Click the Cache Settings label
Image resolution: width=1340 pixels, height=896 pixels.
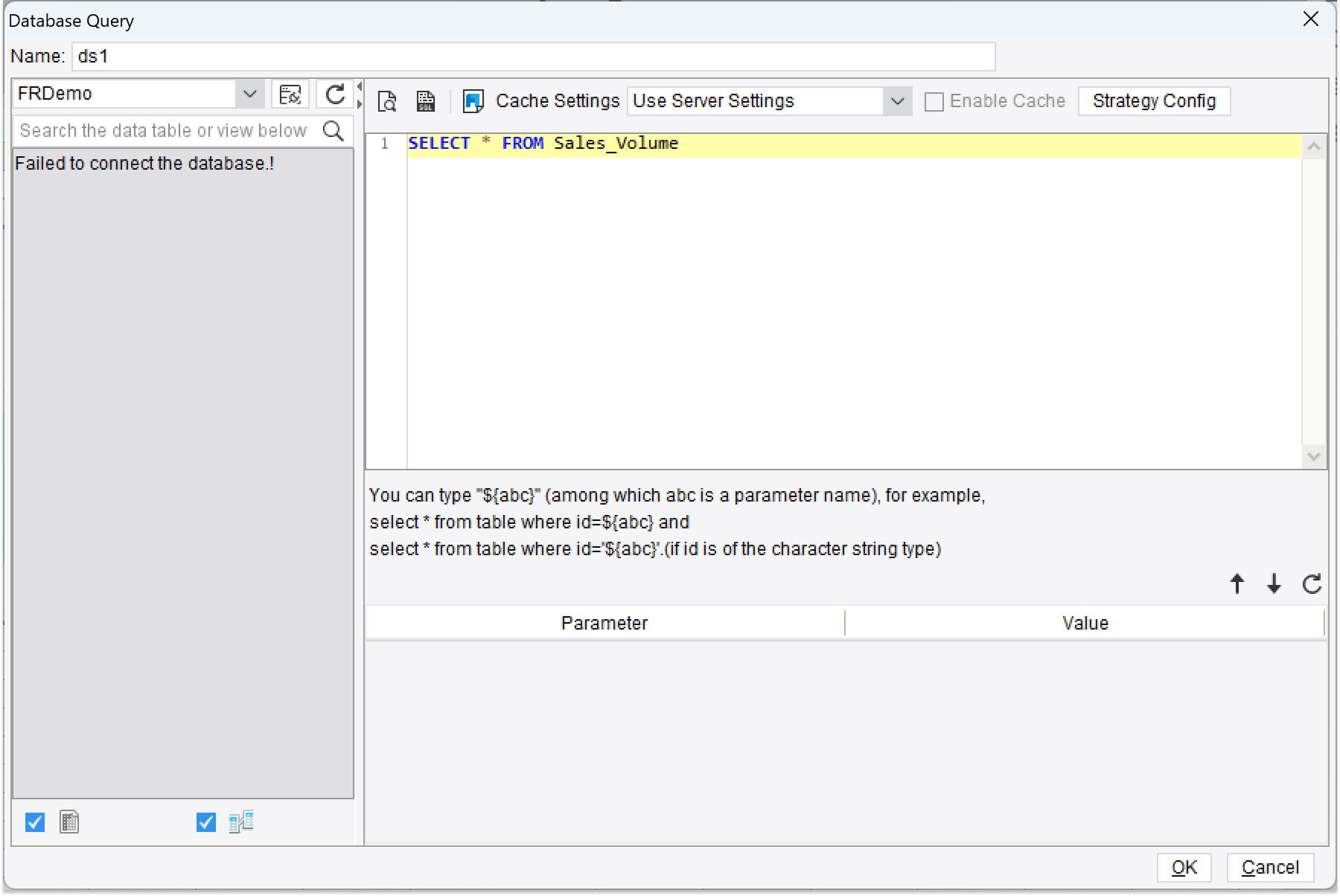(558, 101)
